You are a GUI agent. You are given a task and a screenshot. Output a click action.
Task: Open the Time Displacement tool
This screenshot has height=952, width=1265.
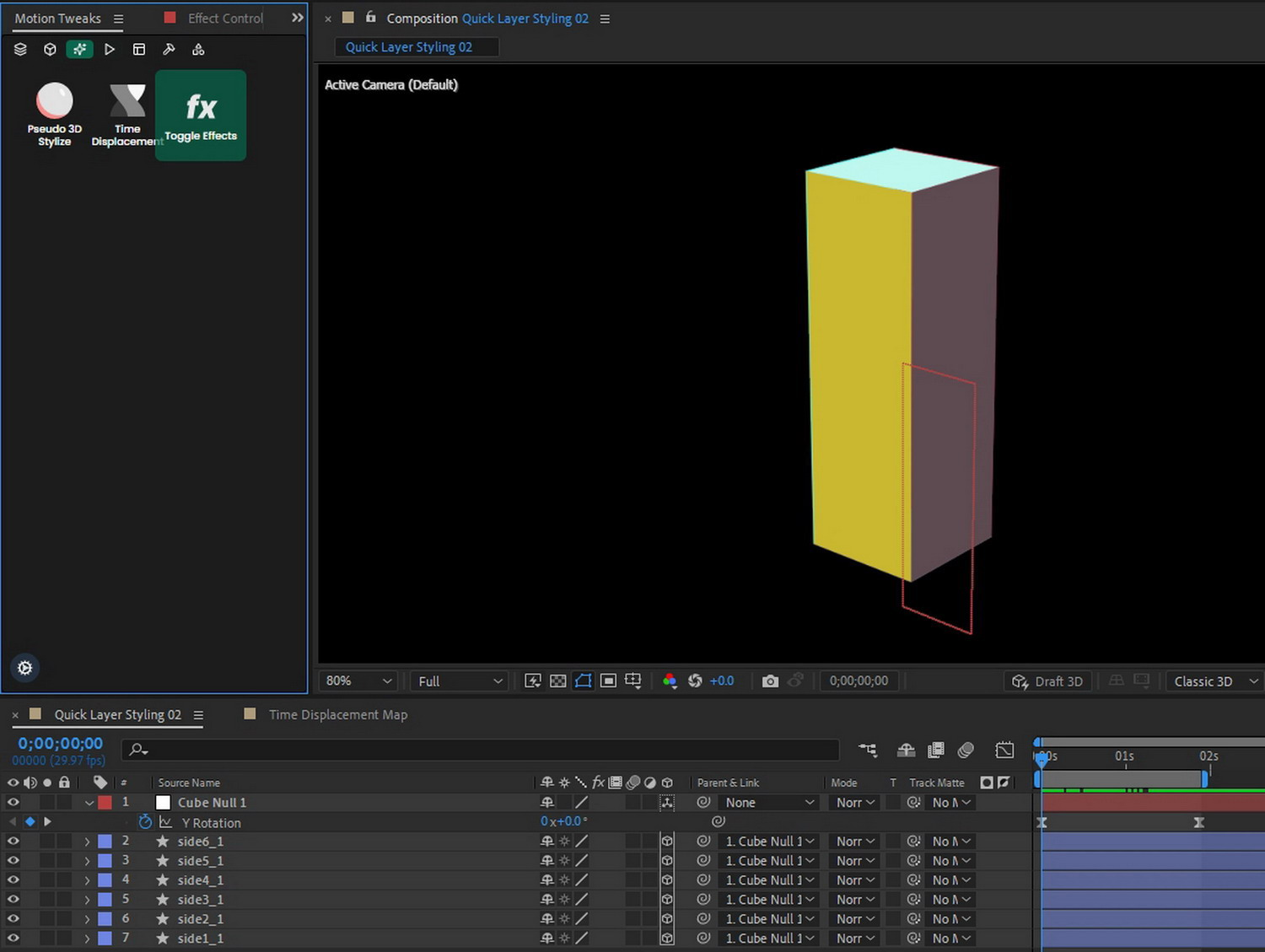click(127, 113)
